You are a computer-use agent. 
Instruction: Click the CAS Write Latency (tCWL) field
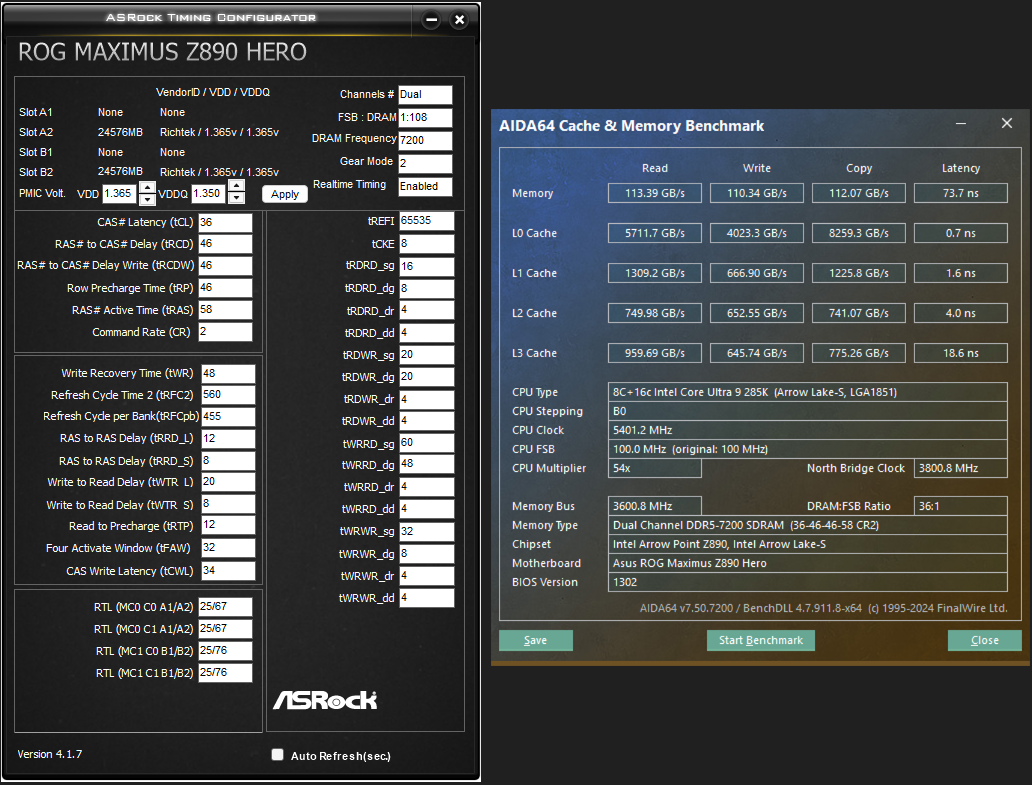(x=228, y=570)
